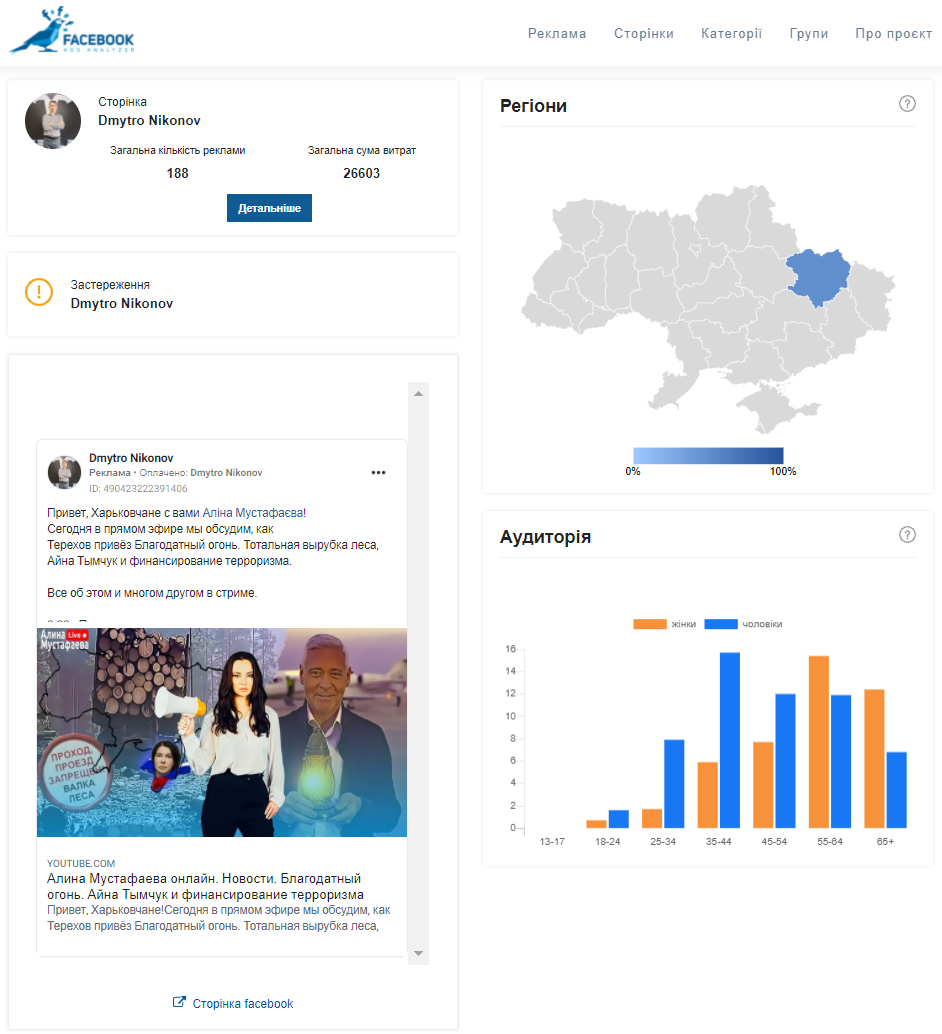
Task: Go to Сторінки navigation item
Action: pos(644,33)
